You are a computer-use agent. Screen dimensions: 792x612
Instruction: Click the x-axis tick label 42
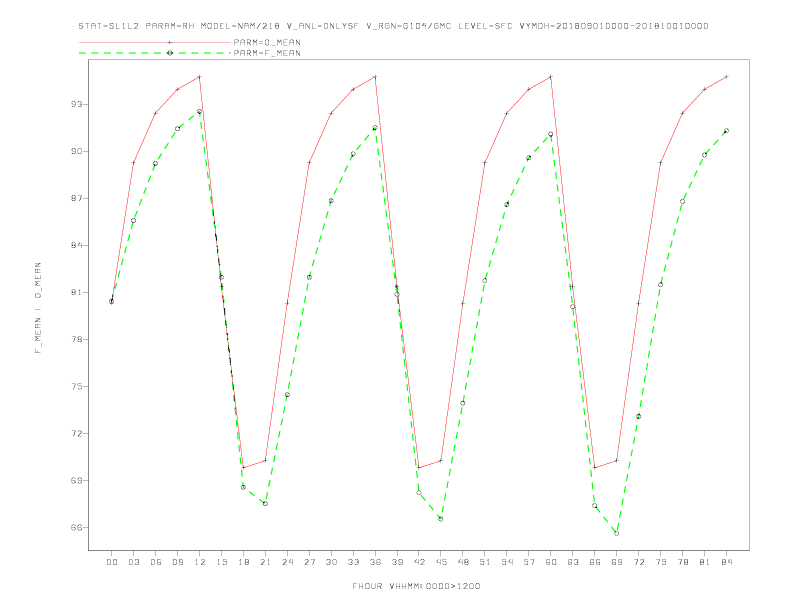coord(419,562)
